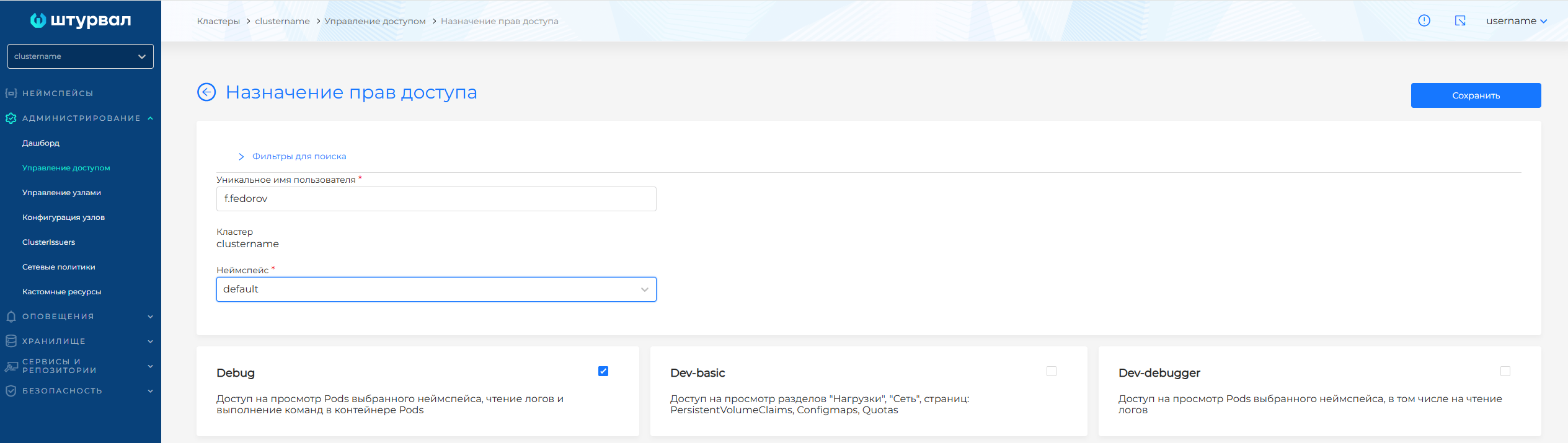Click the Хранилище database icon
Image resolution: width=1568 pixels, height=443 pixels.
point(11,341)
